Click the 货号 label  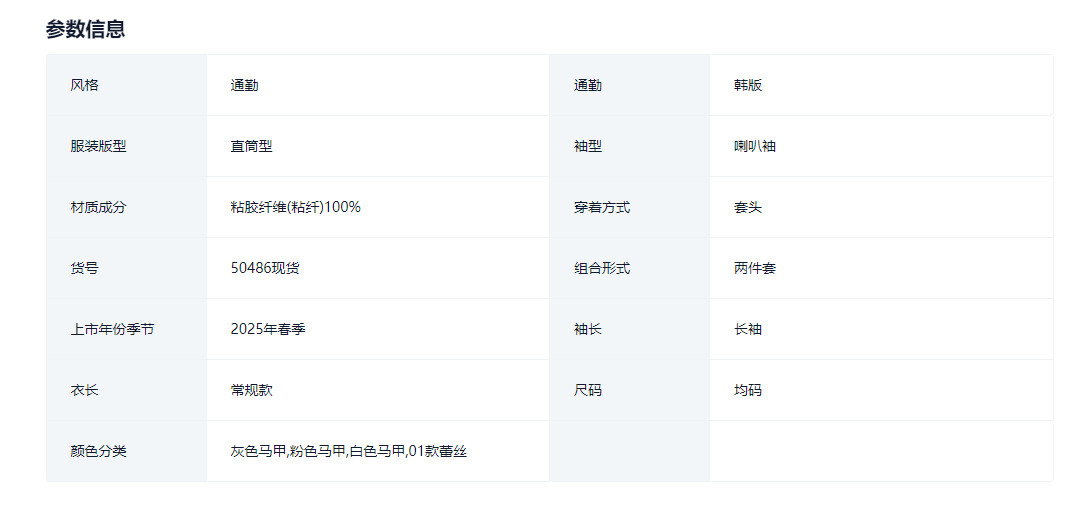click(84, 269)
